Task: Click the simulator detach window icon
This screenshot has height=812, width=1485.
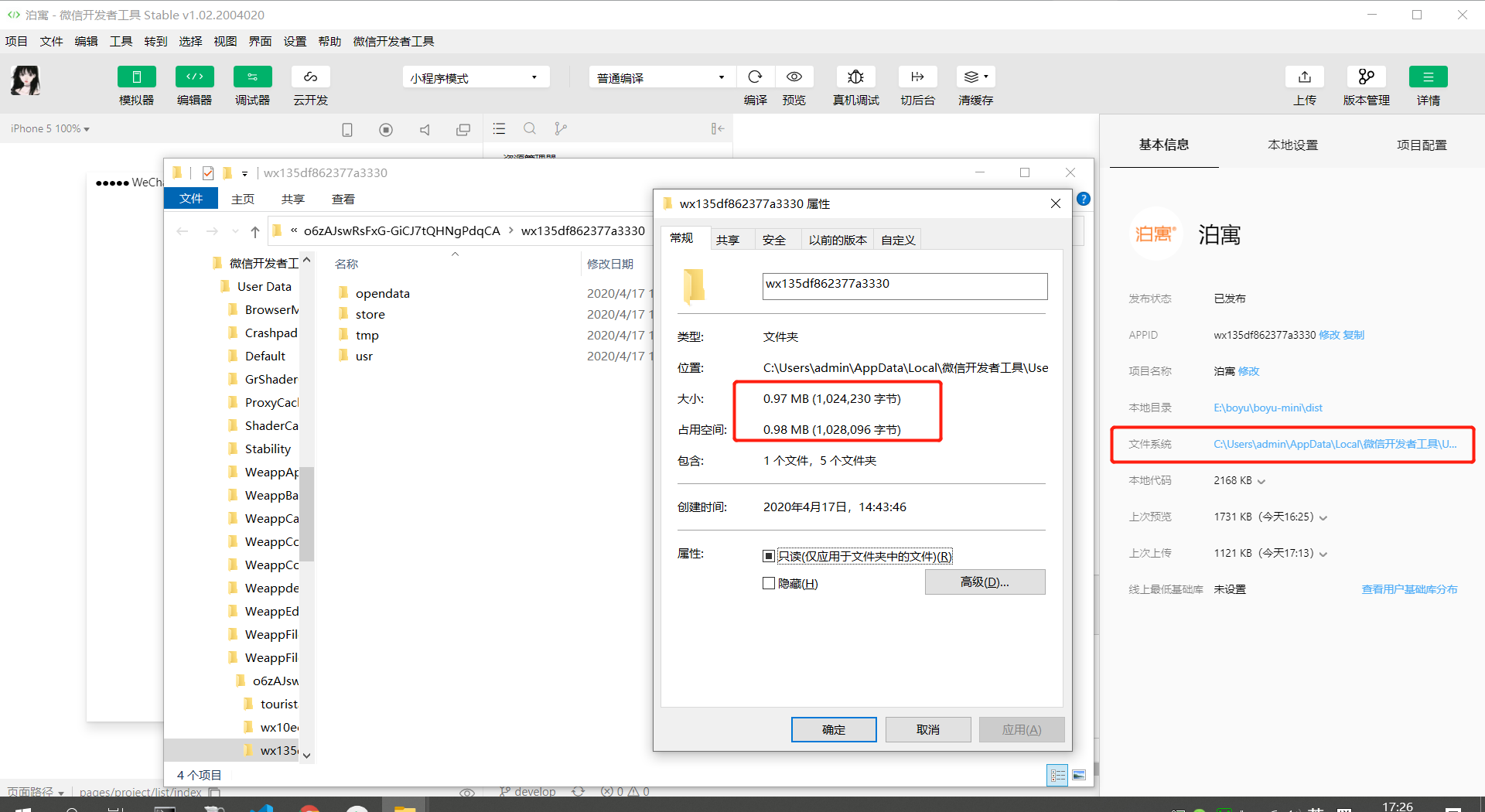Action: 463,129
